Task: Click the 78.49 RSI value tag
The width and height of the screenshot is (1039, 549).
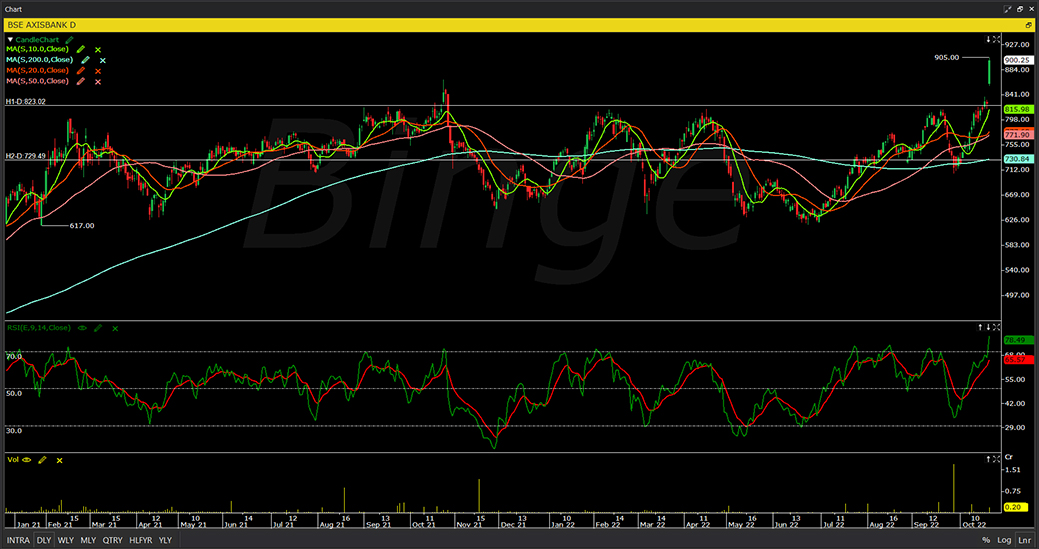Action: pyautogui.click(x=1018, y=340)
